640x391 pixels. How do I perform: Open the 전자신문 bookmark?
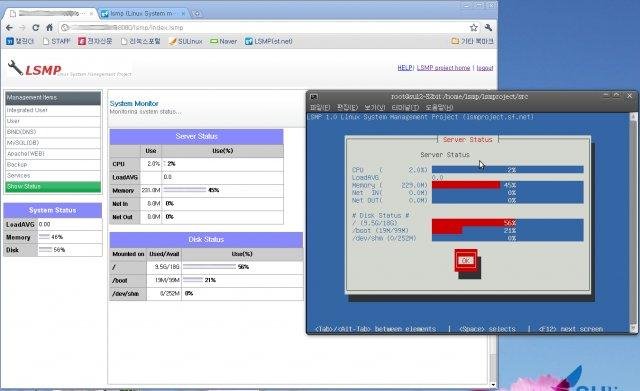pyautogui.click(x=95, y=41)
